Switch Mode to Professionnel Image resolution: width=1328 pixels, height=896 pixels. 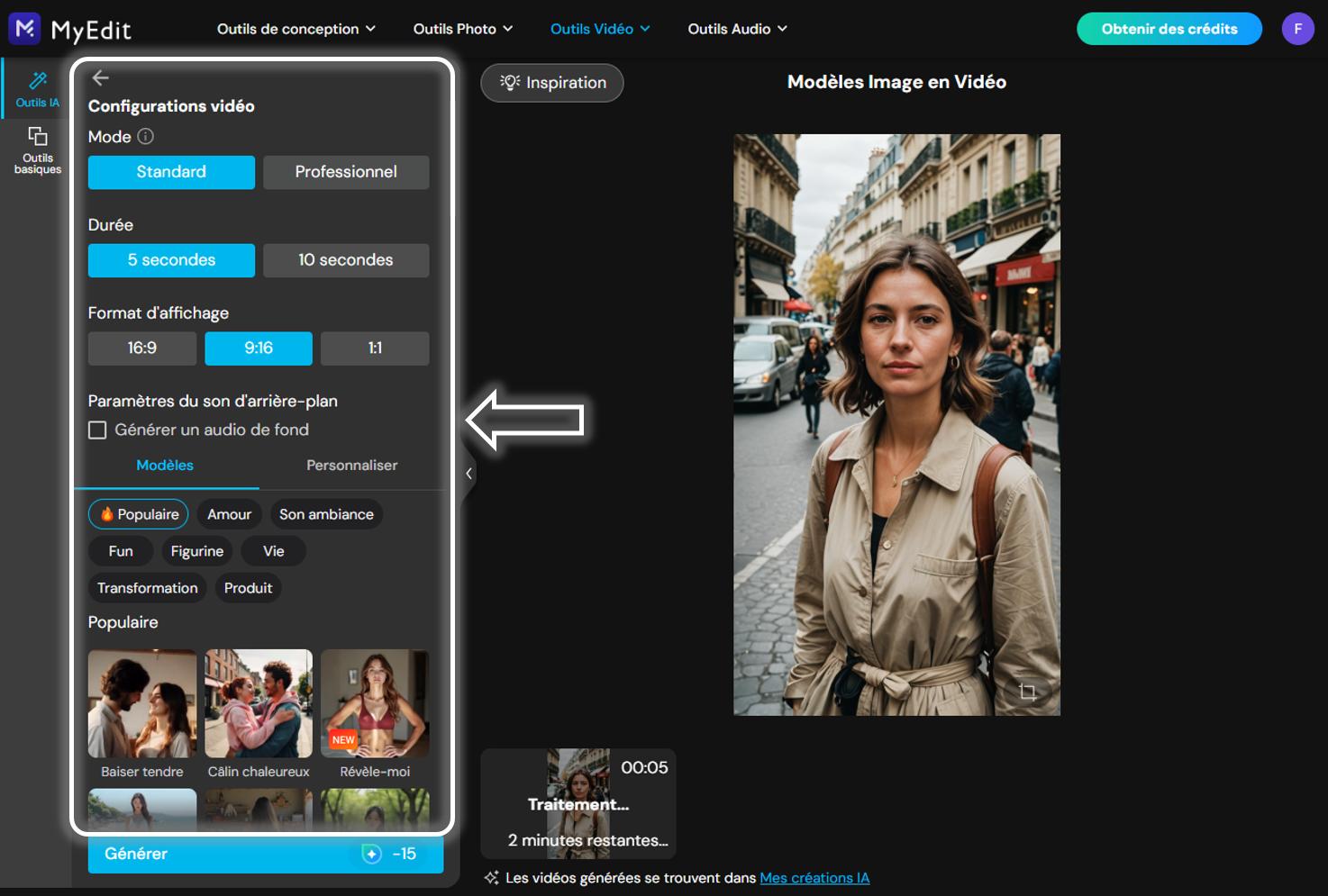click(346, 172)
